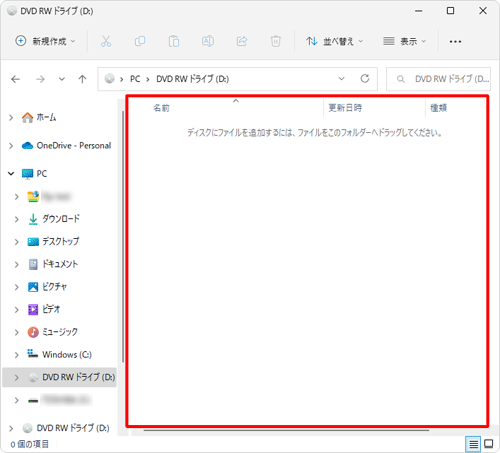
Task: Click the Share icon in toolbar
Action: click(x=242, y=41)
